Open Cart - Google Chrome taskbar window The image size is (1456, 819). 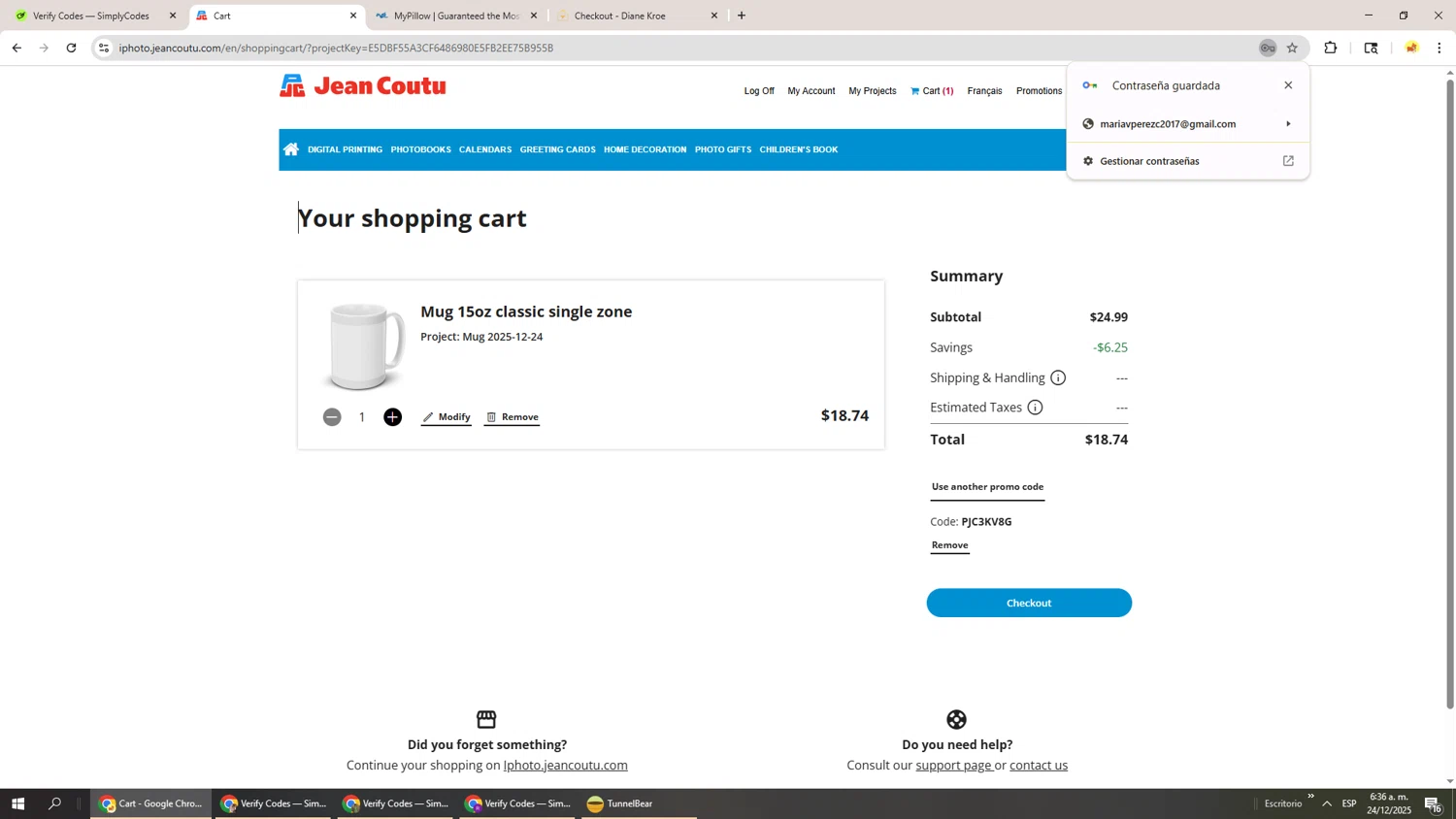coord(151,803)
